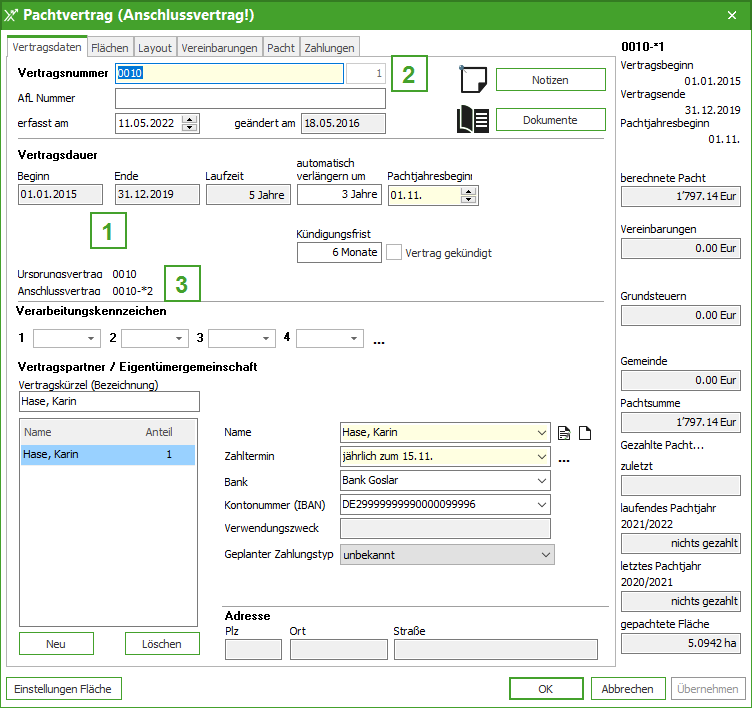The height and width of the screenshot is (708, 752).
Task: Open the Bank dropdown list
Action: tap(542, 481)
